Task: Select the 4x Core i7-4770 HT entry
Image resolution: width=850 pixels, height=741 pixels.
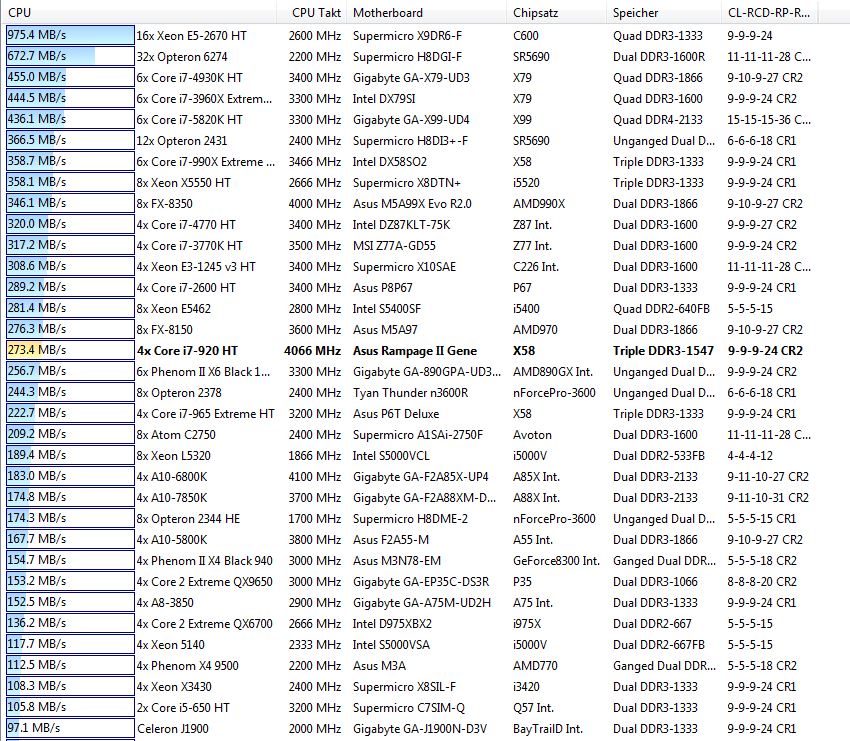Action: [x=186, y=225]
